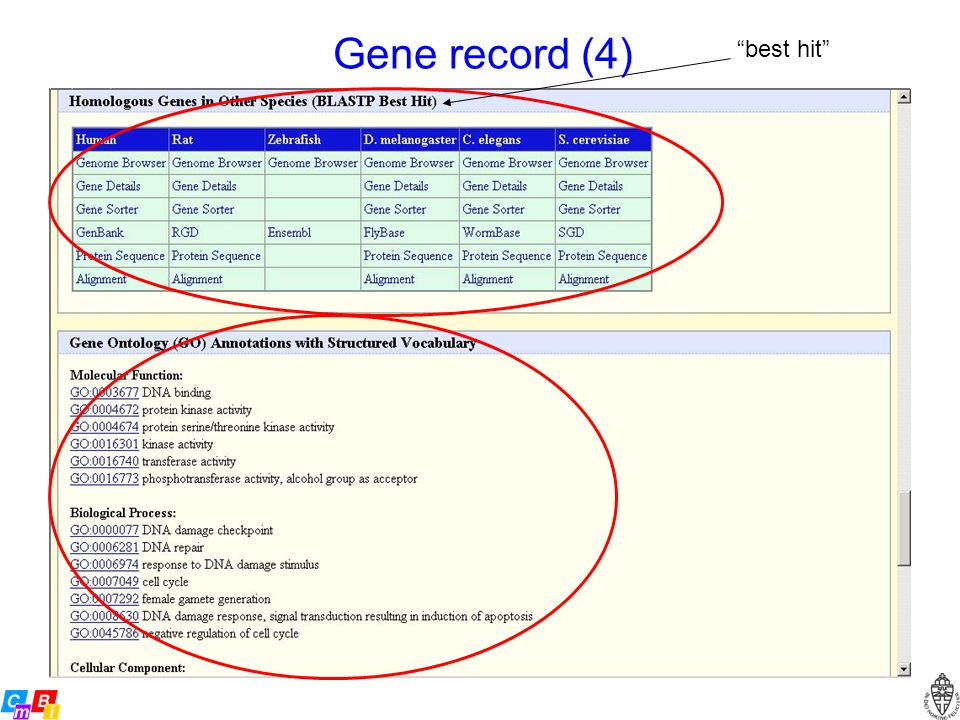
Task: Click the Homologous Genes section heading
Action: point(253,102)
